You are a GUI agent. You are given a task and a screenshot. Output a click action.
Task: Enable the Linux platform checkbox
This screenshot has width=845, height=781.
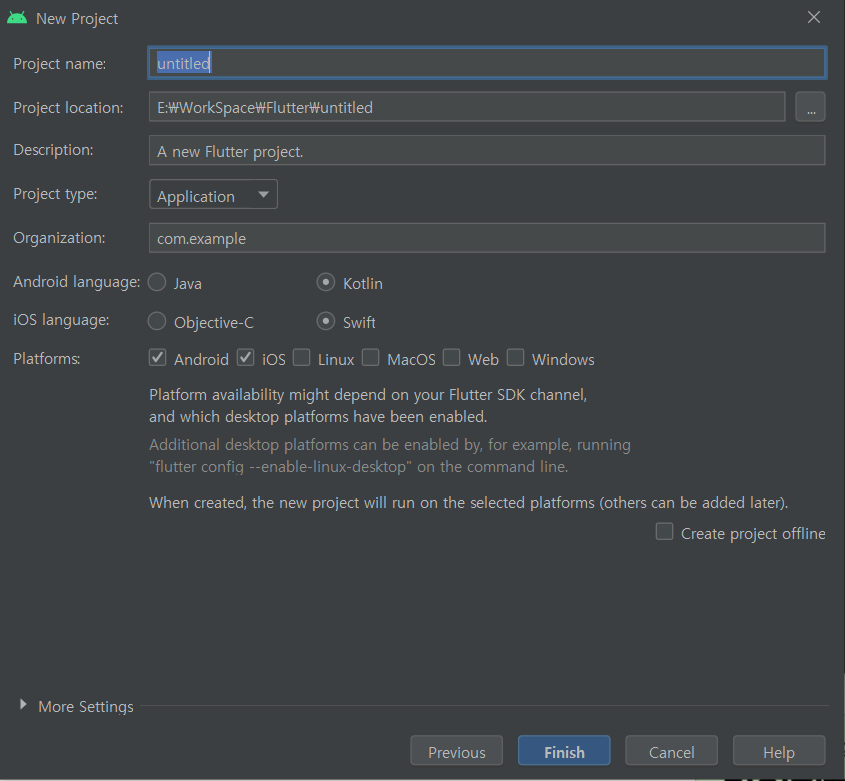tap(302, 358)
